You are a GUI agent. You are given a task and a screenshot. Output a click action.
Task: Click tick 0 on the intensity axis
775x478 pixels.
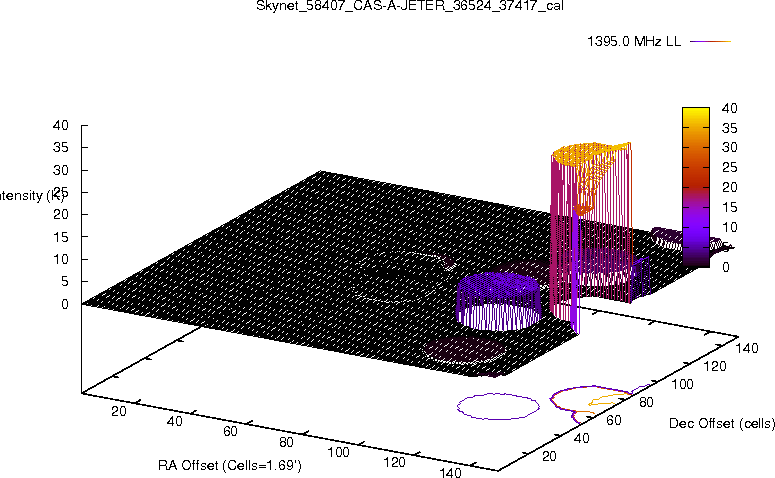click(65, 304)
